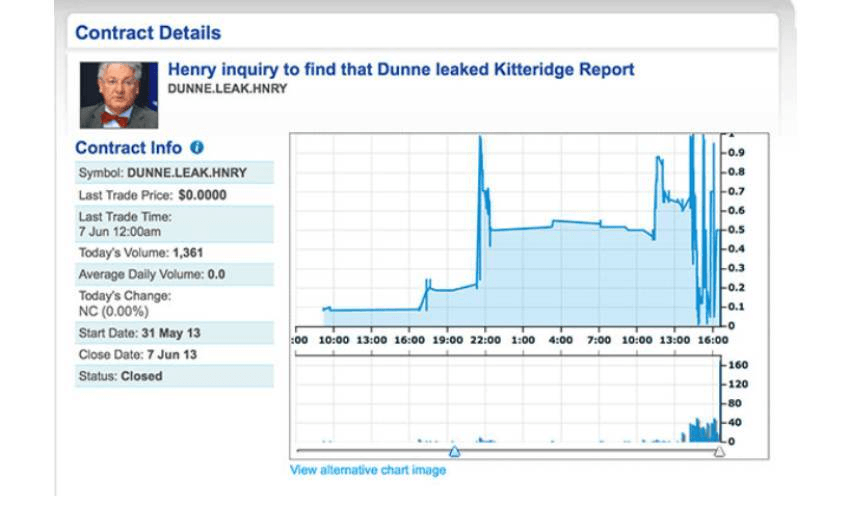
Task: Click the price spike near 22:00 on chart
Action: [481, 150]
